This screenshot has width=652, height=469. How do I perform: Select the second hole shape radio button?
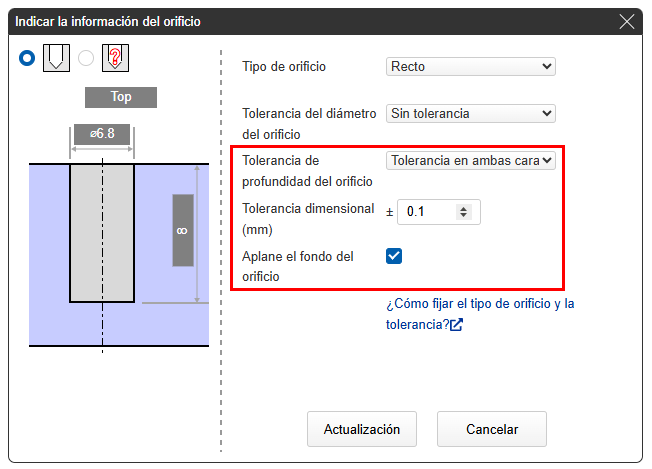pos(86,58)
